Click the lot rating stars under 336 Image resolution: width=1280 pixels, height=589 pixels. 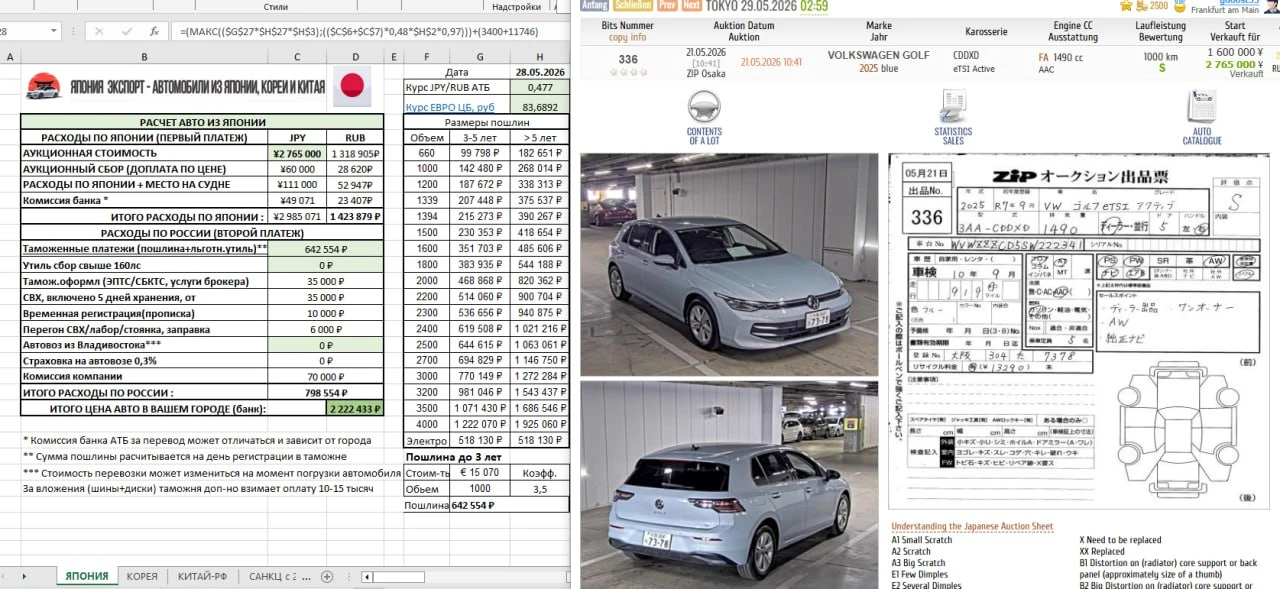(628, 73)
